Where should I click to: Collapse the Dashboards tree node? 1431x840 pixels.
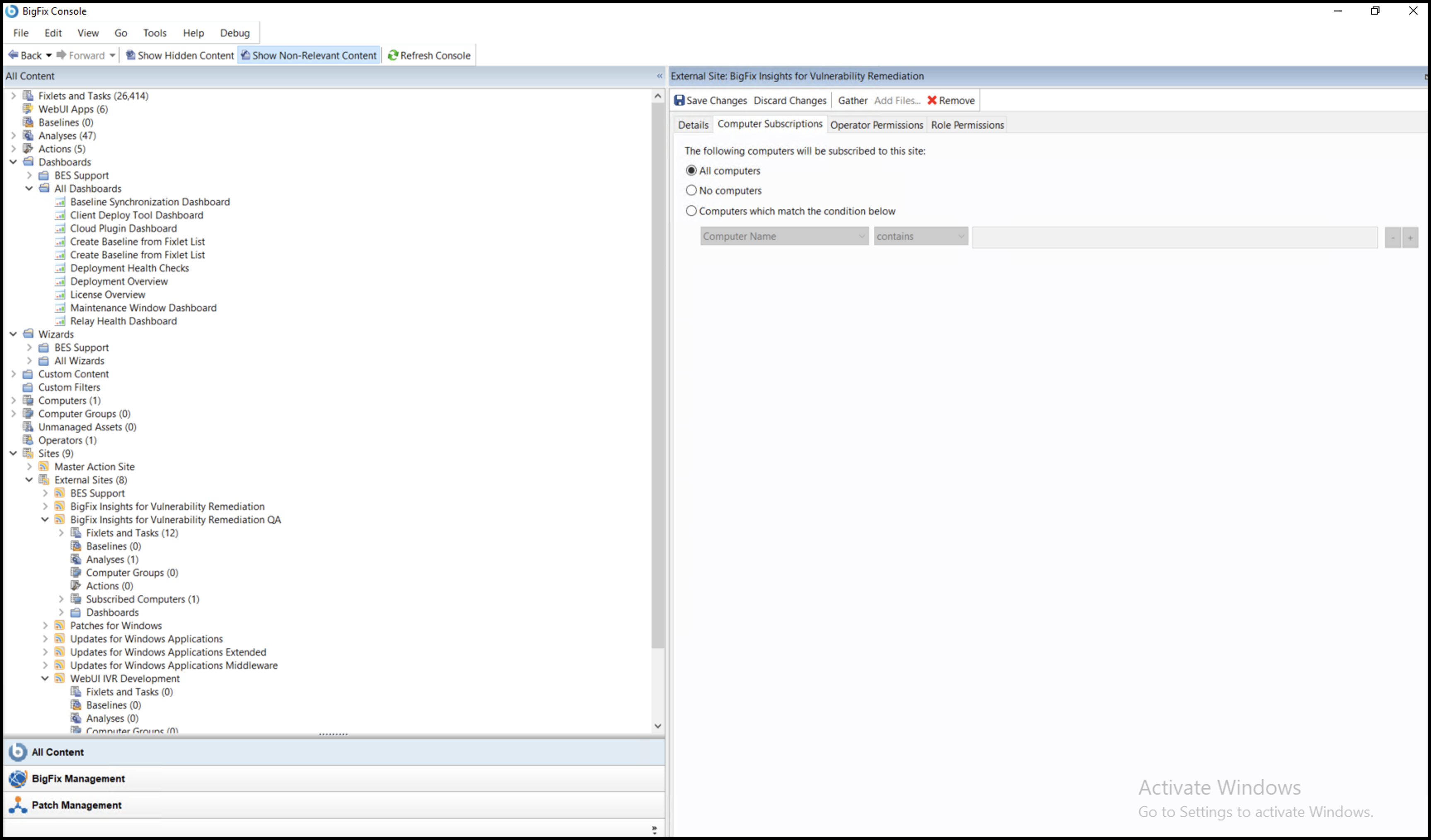(13, 162)
